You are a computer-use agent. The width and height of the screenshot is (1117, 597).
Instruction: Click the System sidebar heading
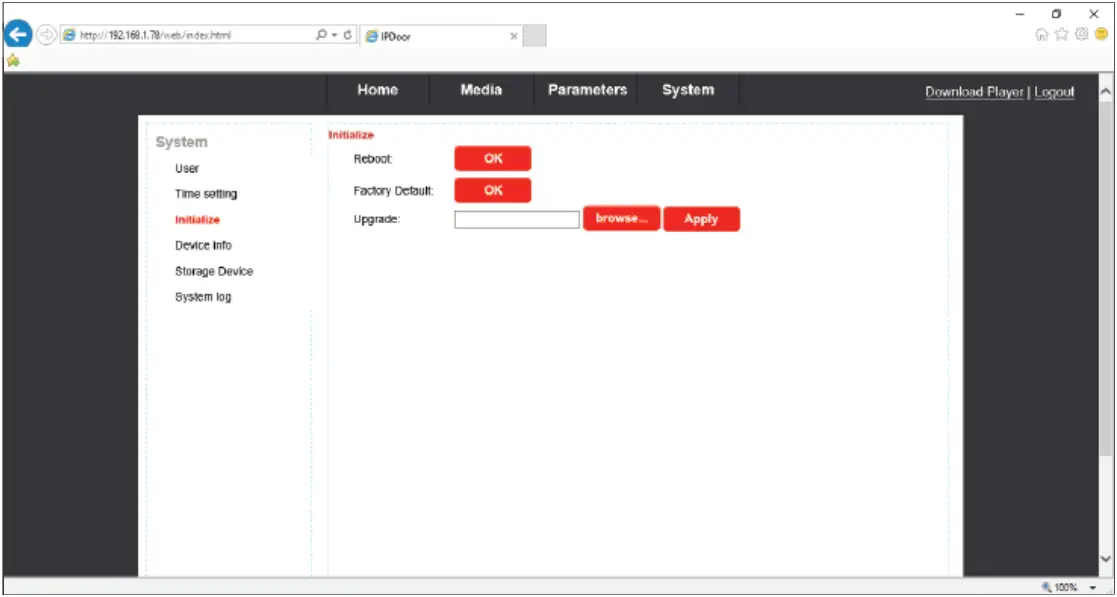[x=182, y=142]
